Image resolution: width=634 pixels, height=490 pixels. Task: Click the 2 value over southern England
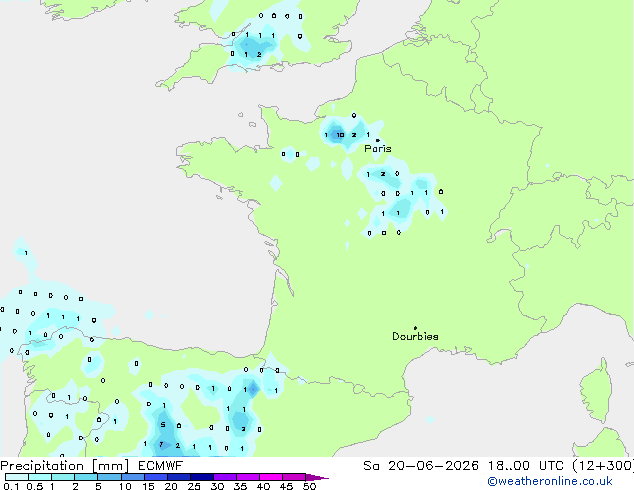[x=259, y=55]
